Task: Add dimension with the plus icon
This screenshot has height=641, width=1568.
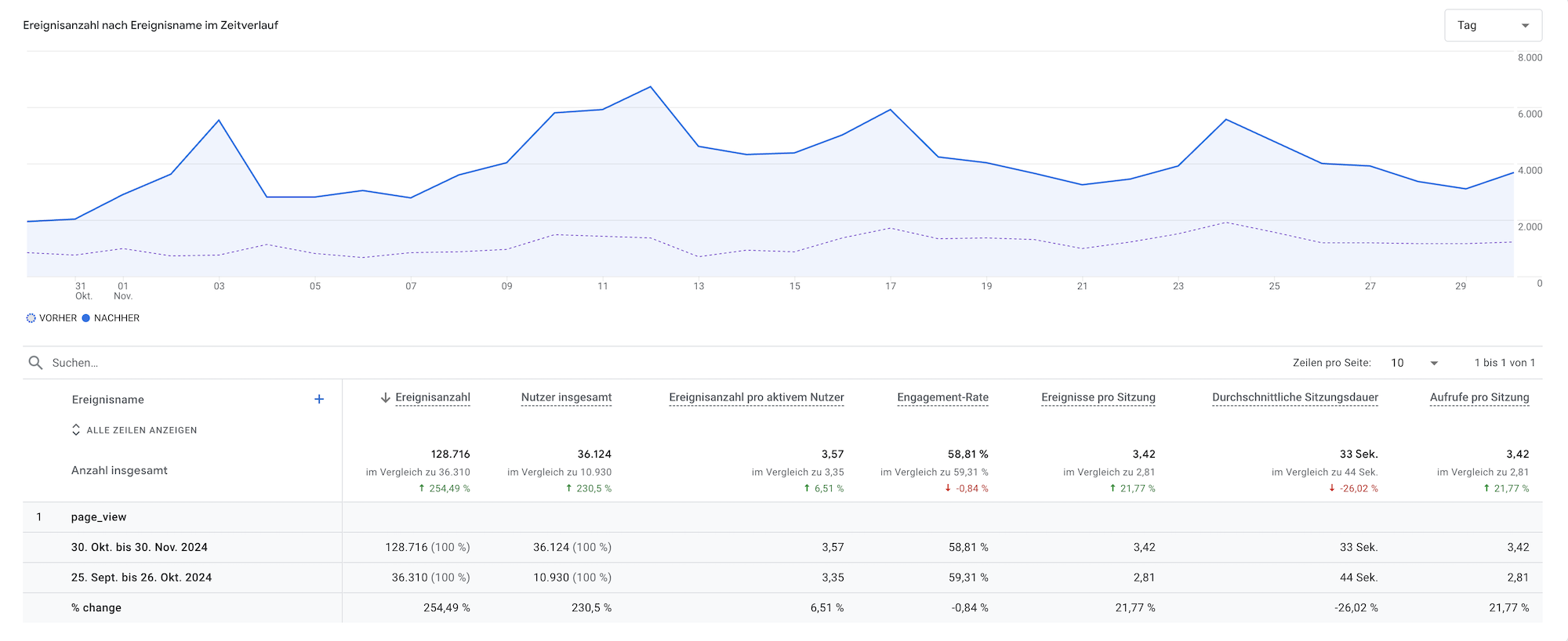Action: [x=319, y=399]
